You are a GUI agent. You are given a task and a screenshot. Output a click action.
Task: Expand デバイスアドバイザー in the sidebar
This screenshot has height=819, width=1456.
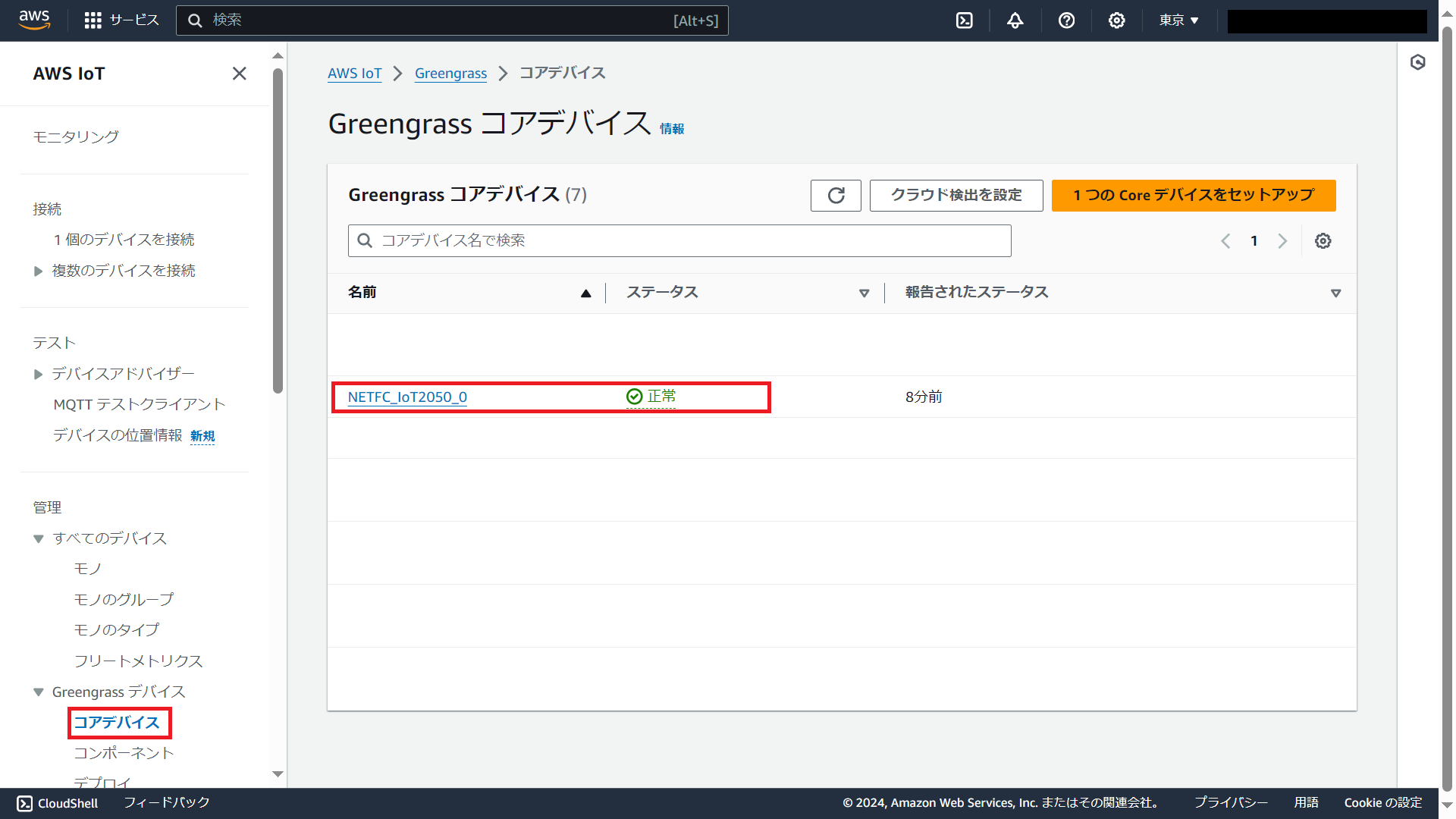[38, 373]
